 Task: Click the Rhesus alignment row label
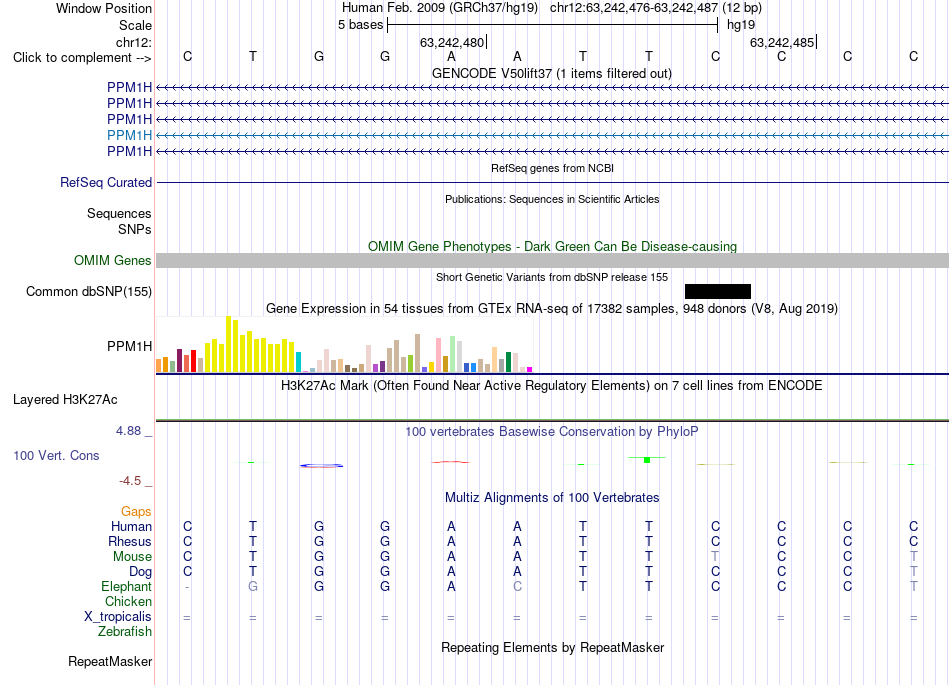point(130,541)
